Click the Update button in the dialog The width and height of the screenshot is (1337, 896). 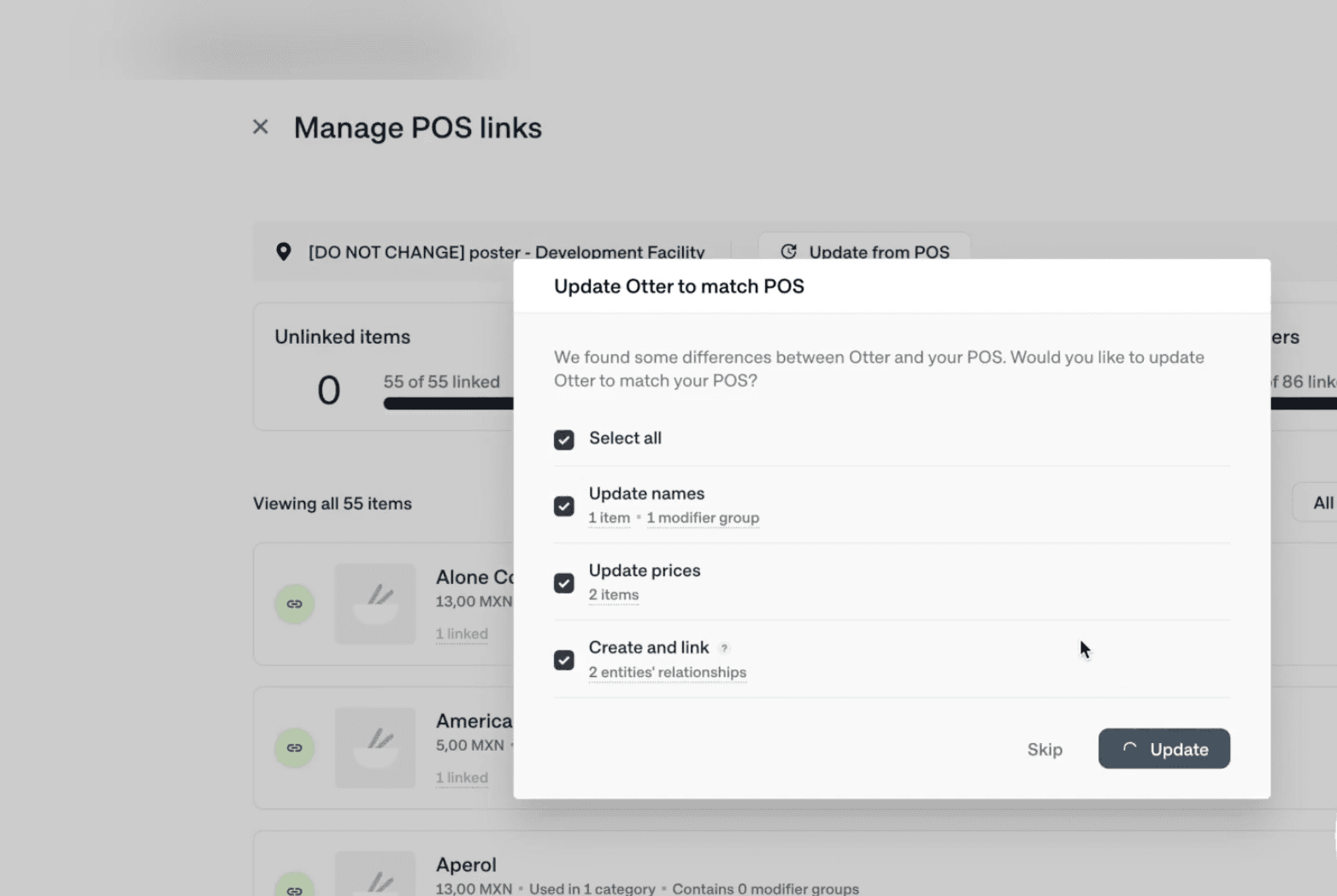tap(1163, 749)
